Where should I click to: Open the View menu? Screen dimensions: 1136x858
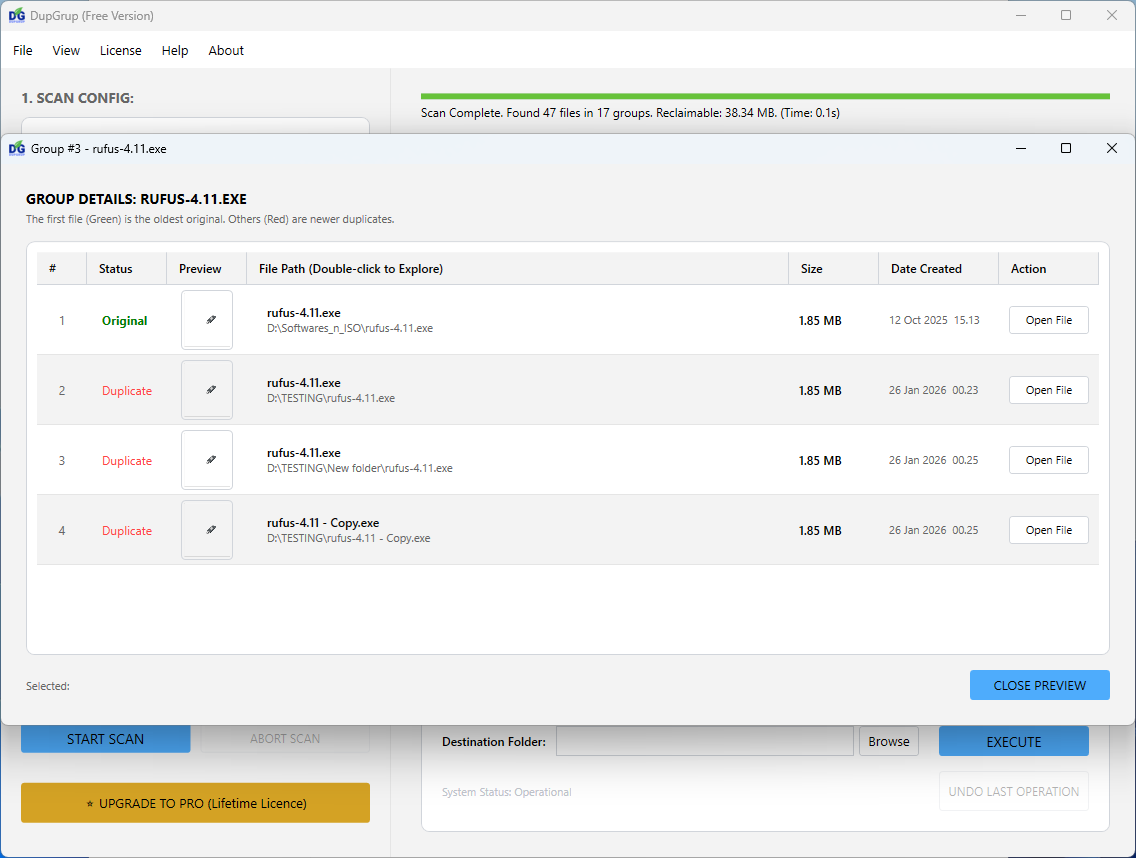click(x=66, y=50)
